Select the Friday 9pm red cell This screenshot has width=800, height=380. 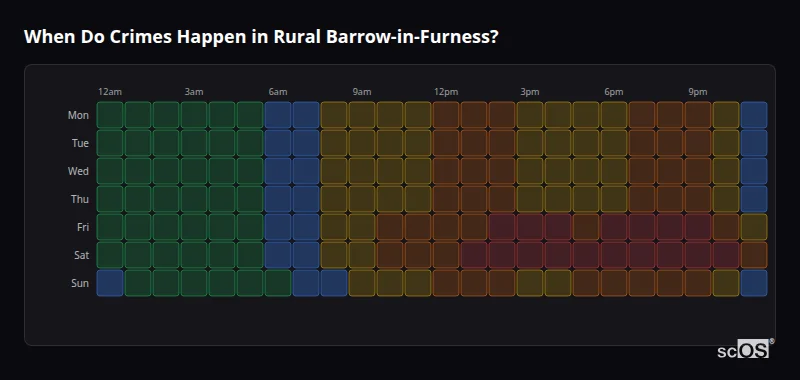[698, 227]
